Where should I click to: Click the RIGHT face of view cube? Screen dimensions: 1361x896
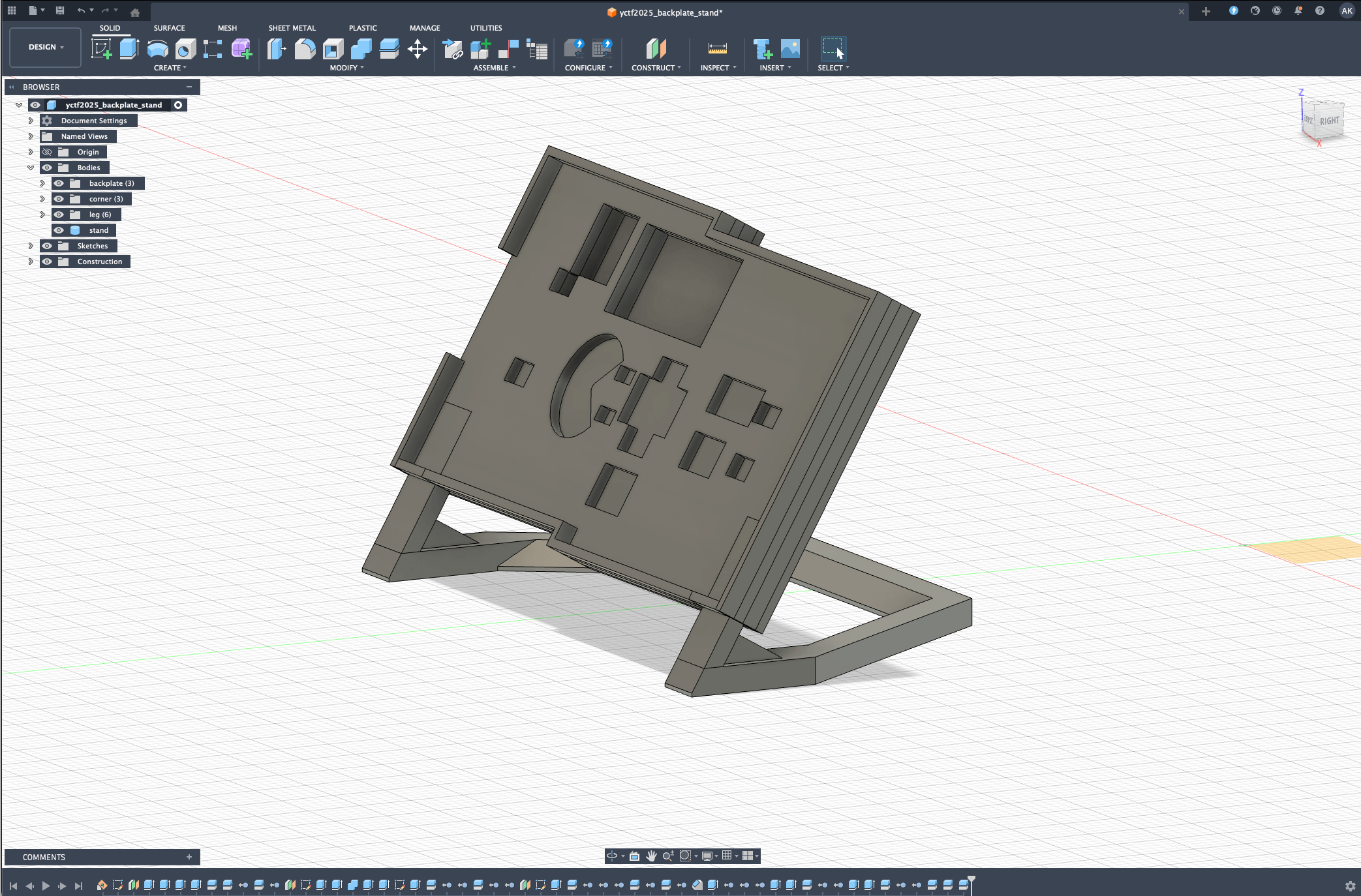pyautogui.click(x=1329, y=121)
